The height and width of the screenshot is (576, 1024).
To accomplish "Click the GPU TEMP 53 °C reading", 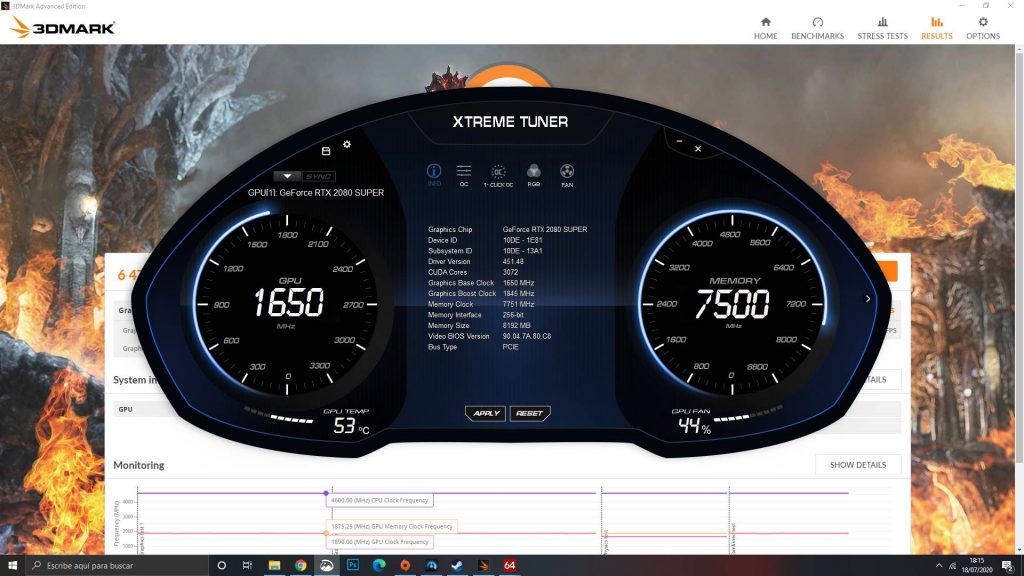I will [x=351, y=426].
